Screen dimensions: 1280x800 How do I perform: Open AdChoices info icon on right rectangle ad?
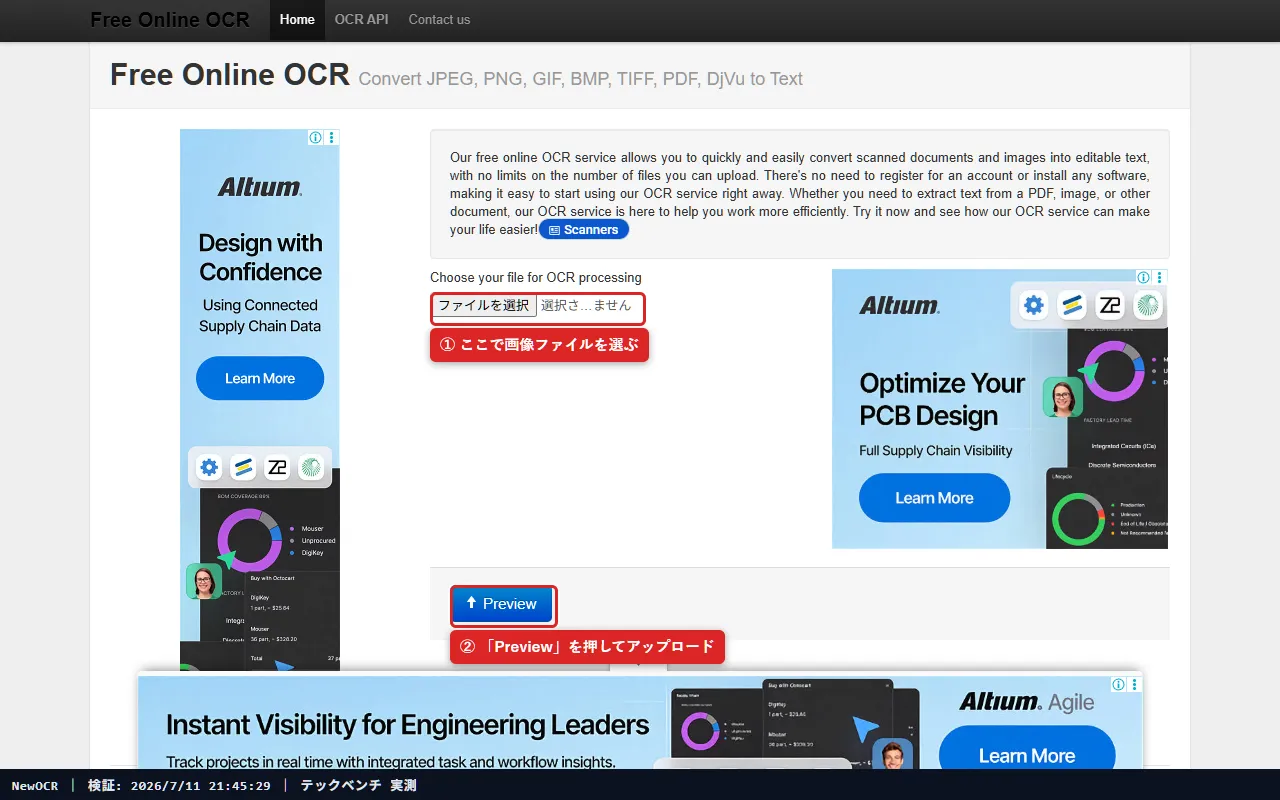[1143, 277]
